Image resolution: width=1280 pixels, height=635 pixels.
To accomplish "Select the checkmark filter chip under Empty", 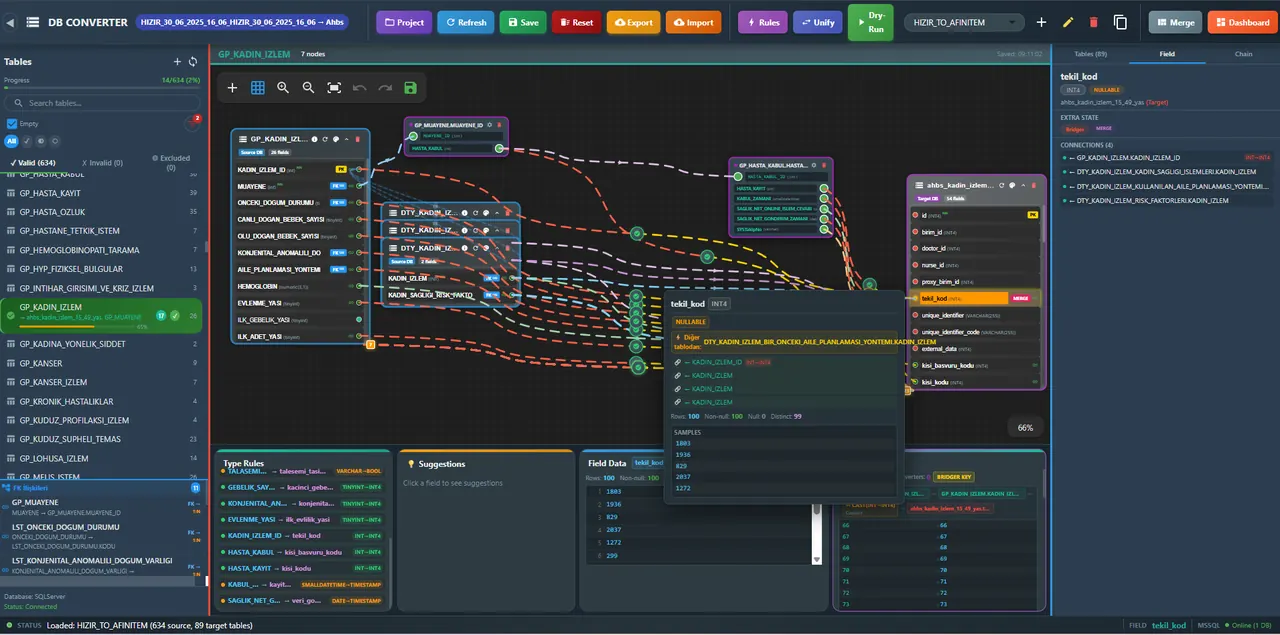I will point(27,141).
